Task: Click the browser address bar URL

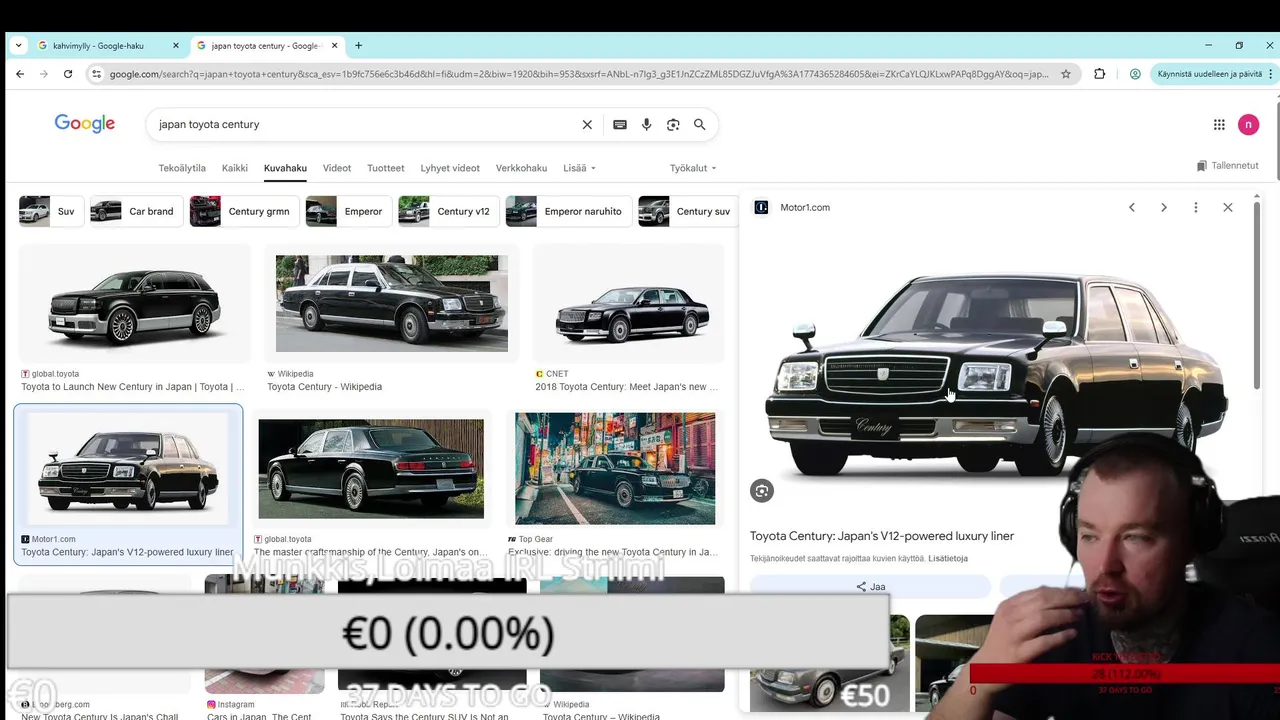Action: tap(579, 74)
